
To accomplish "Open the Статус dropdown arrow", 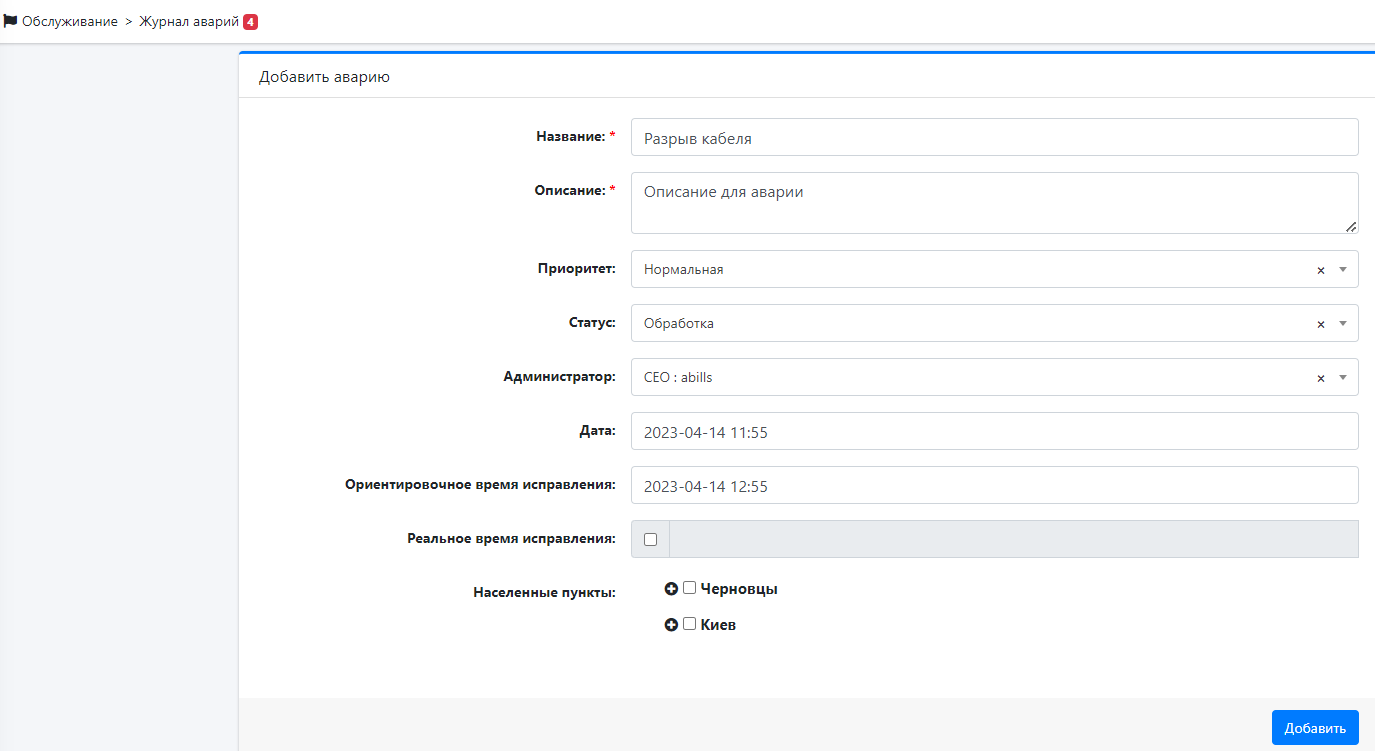I will pyautogui.click(x=1343, y=323).
